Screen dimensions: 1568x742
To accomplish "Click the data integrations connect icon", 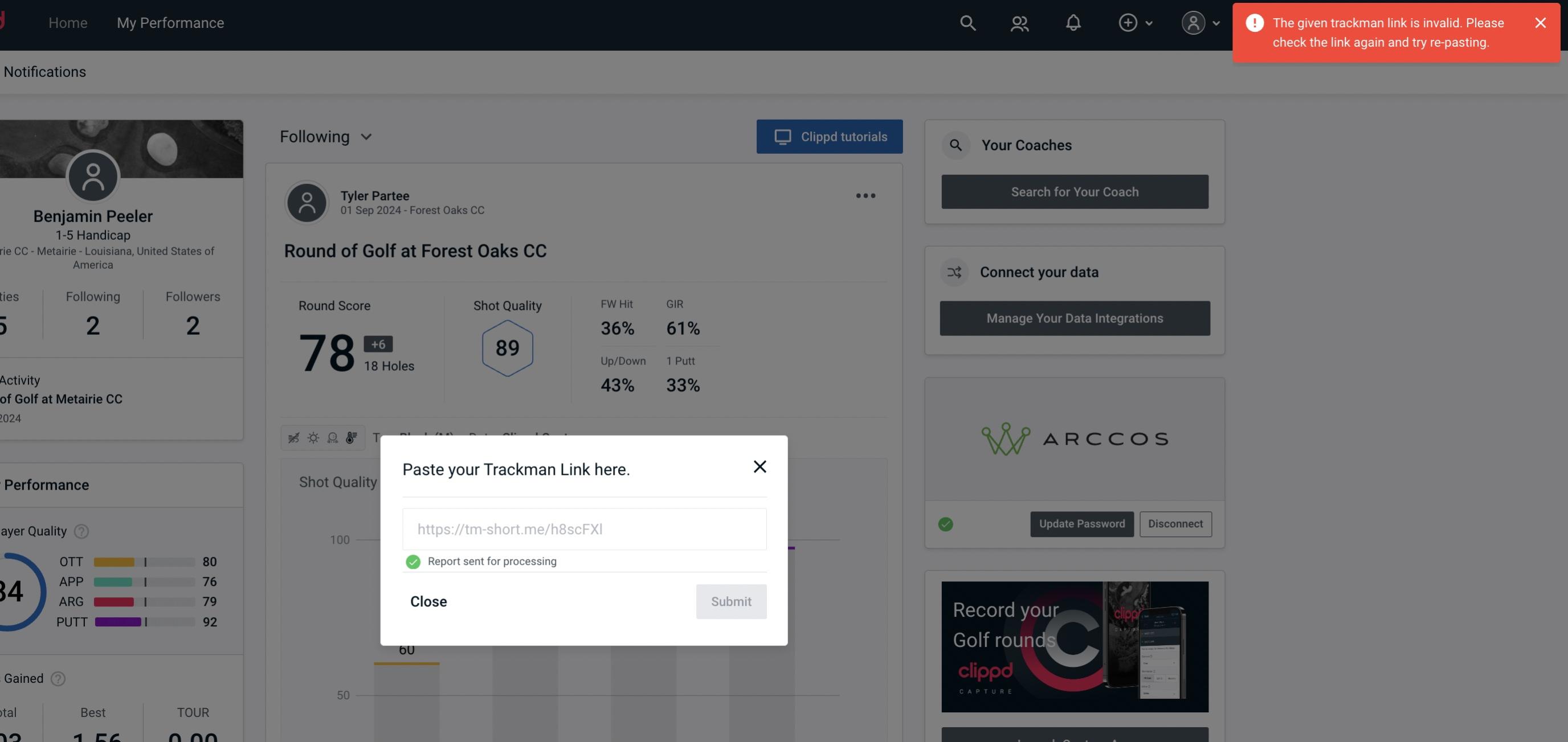I will click(x=954, y=272).
